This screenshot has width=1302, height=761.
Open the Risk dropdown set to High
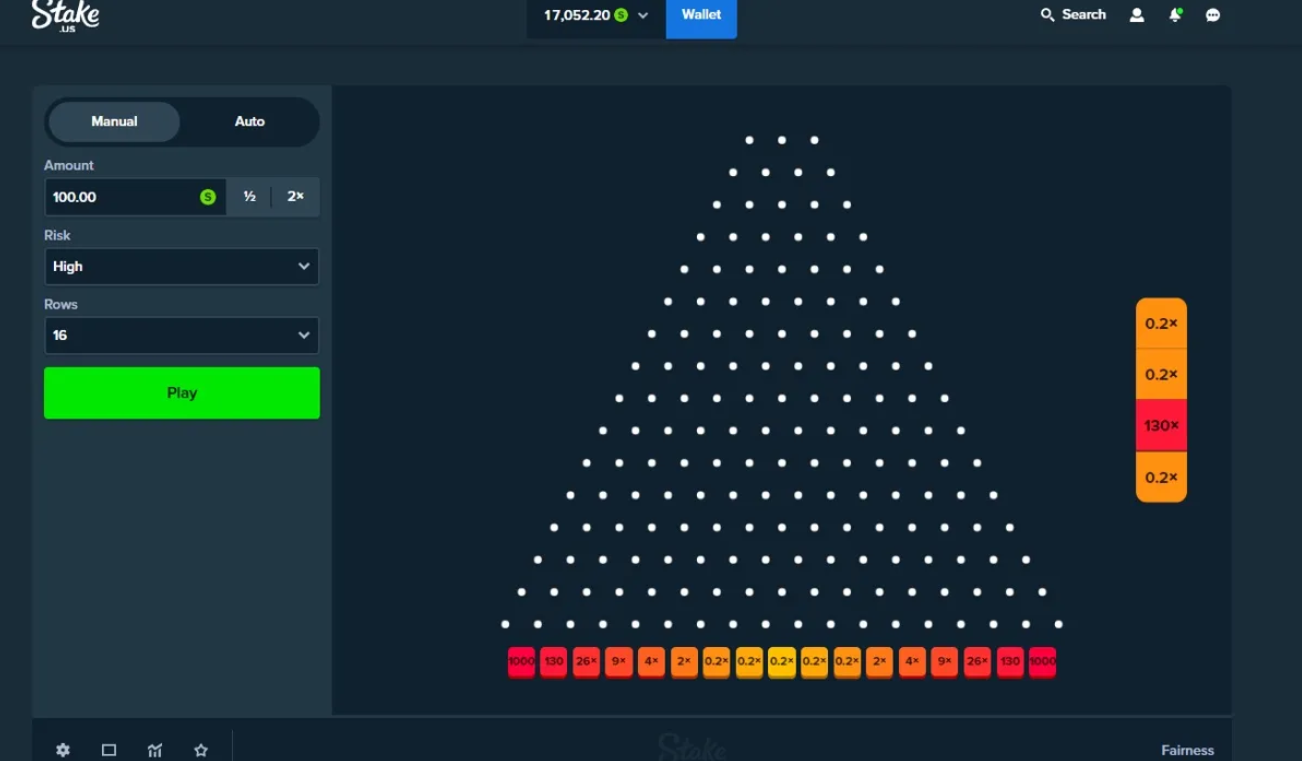pyautogui.click(x=182, y=267)
